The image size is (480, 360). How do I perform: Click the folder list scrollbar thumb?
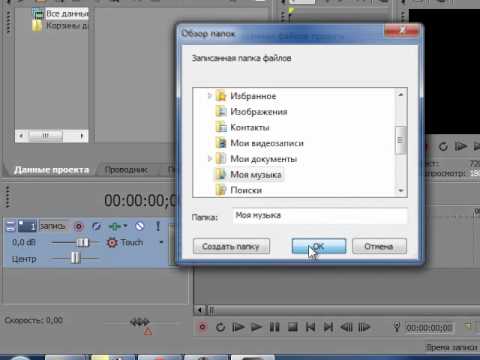click(x=401, y=140)
